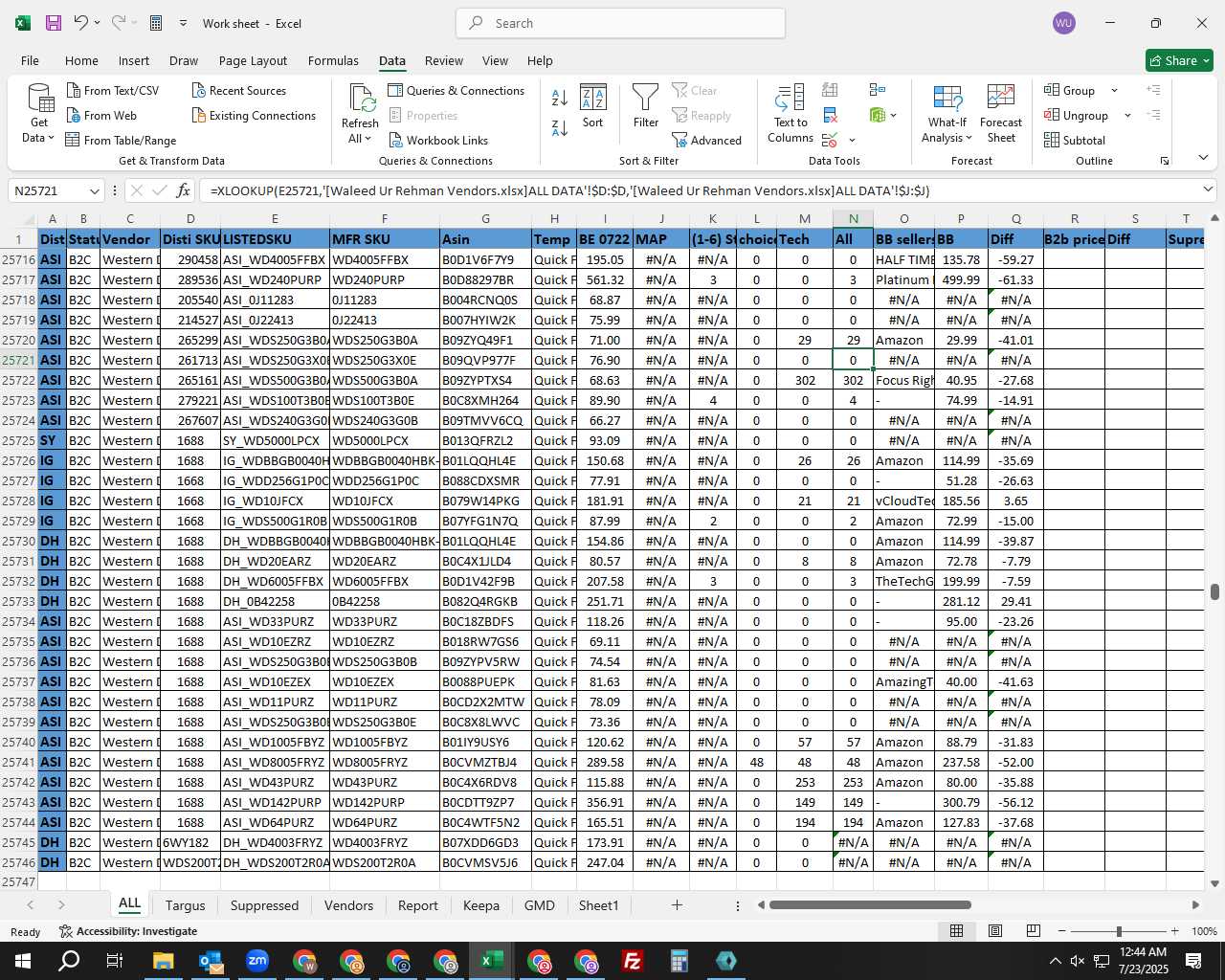This screenshot has height=980, width=1225.
Task: Click the green Manage Data Model icon
Action: [878, 115]
